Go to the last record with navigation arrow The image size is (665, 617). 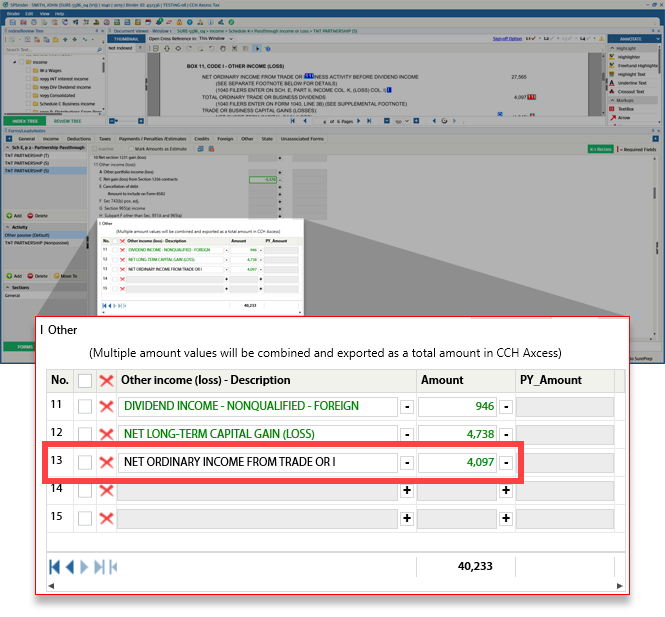pyautogui.click(x=100, y=567)
